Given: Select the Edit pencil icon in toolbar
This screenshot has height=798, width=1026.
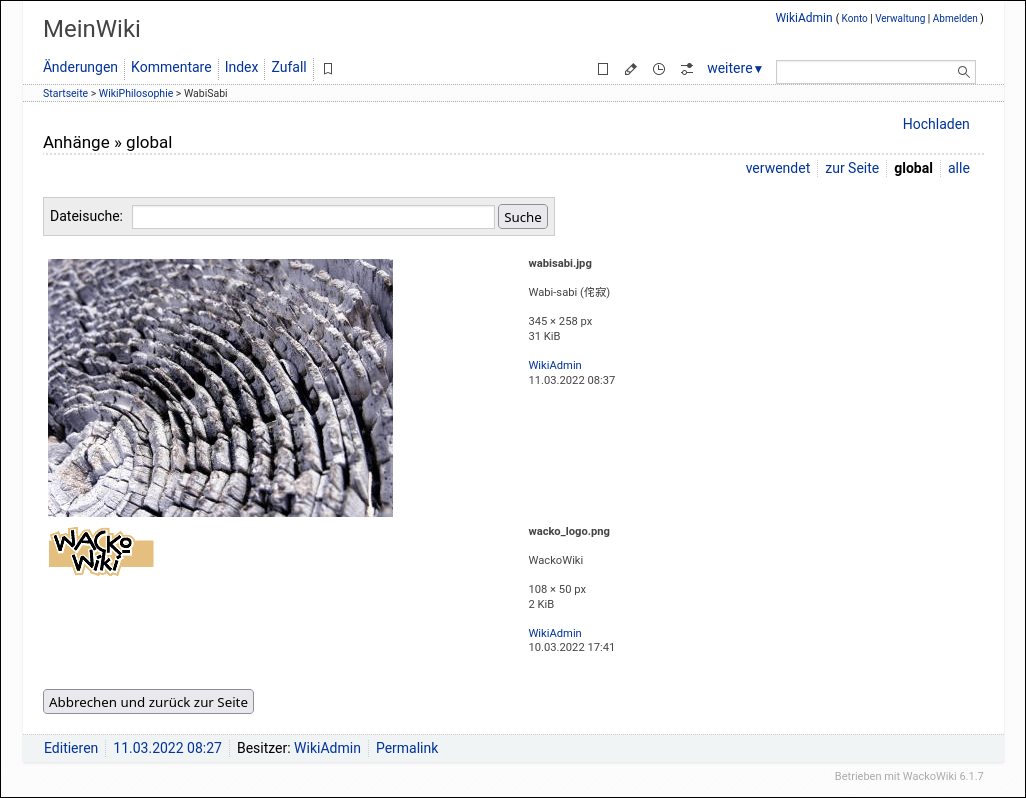Looking at the screenshot, I should [x=630, y=68].
